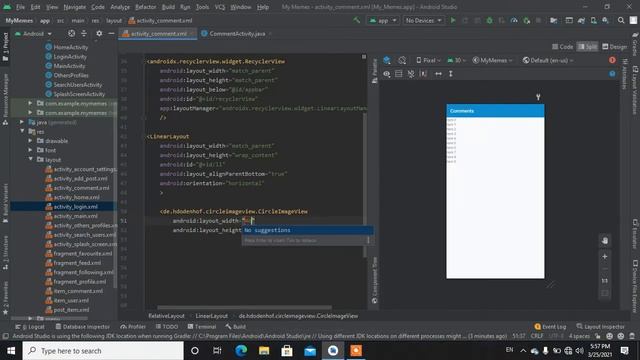The height and width of the screenshot is (360, 640).
Task: Open notifications center icon
Action: [x=624, y=351]
